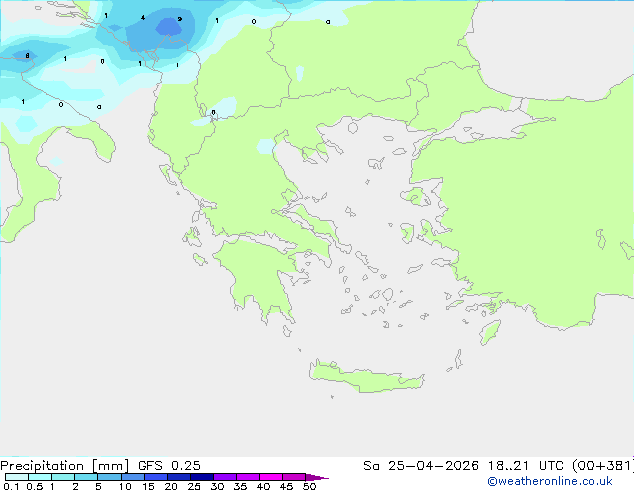Screen dimensions: 634x490
Task: Click the "Sa 25-04-2026" date text
Action: (421, 466)
